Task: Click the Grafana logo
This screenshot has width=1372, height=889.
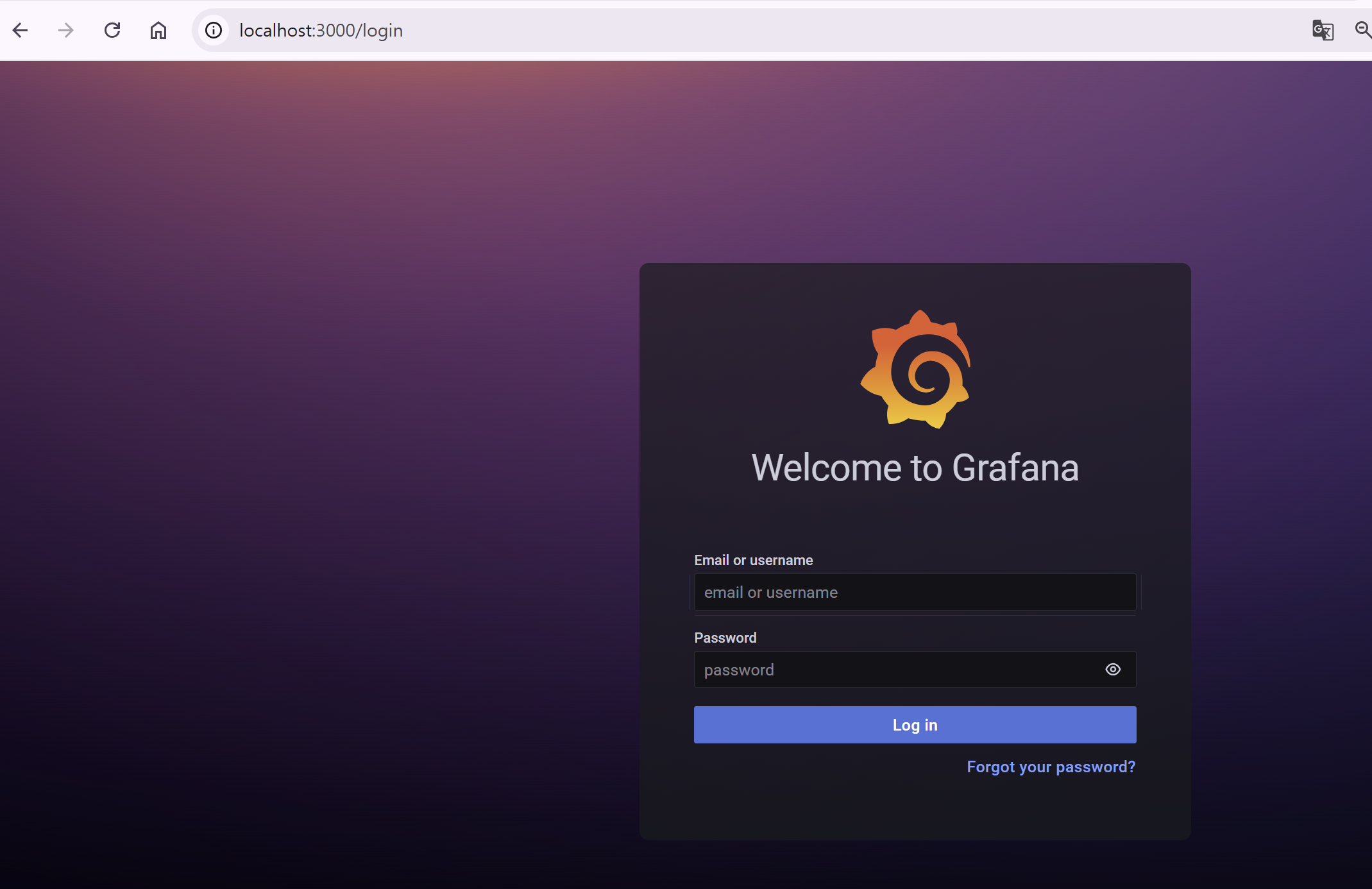Action: click(915, 369)
